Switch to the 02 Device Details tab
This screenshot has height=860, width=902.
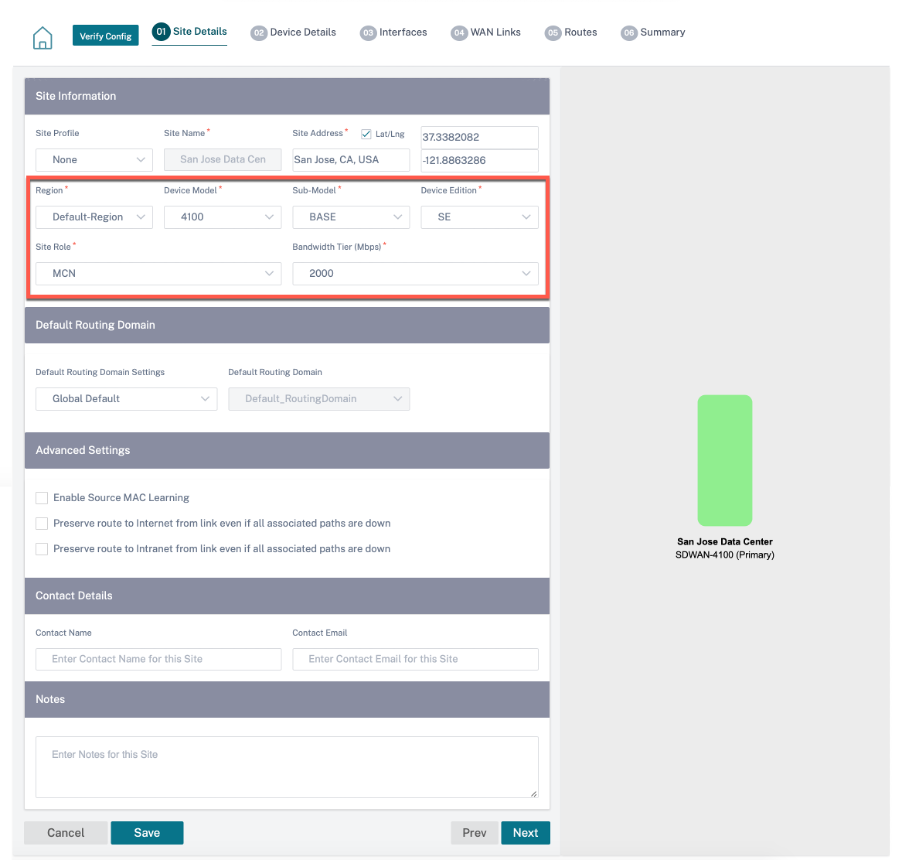293,32
